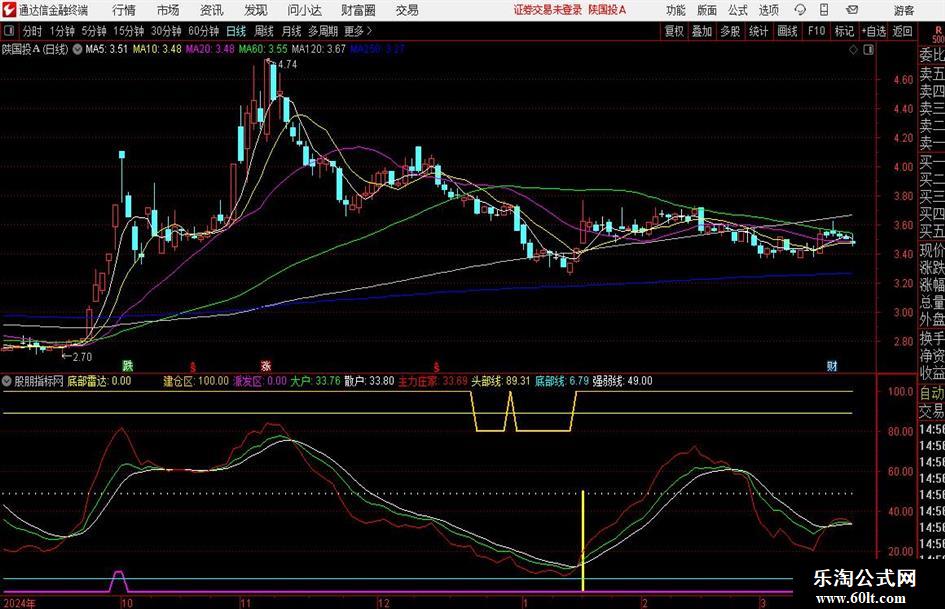Expand the MA indicator dropdown beside 陕国投A(日线)
The height and width of the screenshot is (609, 945).
coord(77,49)
